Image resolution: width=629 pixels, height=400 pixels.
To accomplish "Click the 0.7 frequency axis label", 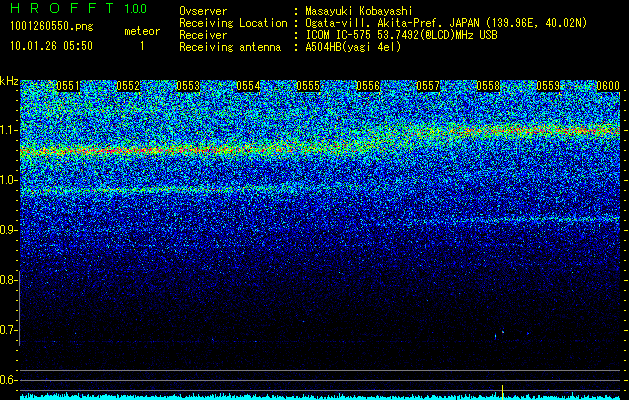I will point(9,330).
